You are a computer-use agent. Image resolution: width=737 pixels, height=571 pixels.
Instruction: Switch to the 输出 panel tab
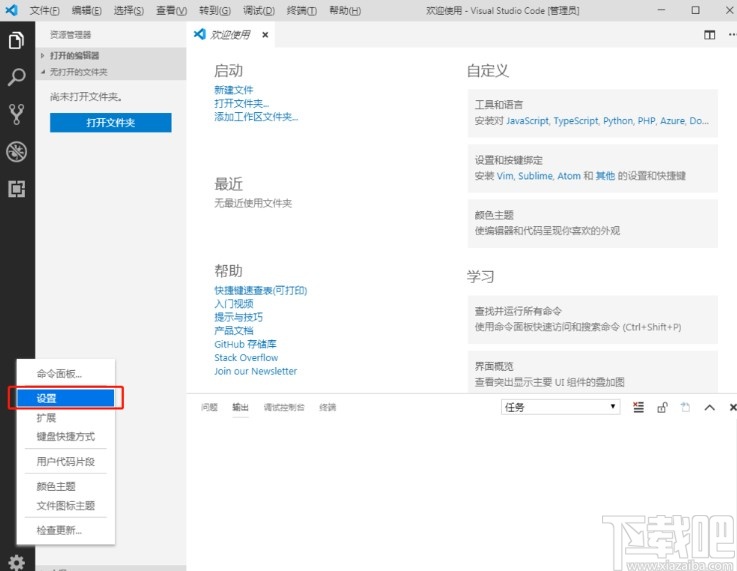point(240,407)
